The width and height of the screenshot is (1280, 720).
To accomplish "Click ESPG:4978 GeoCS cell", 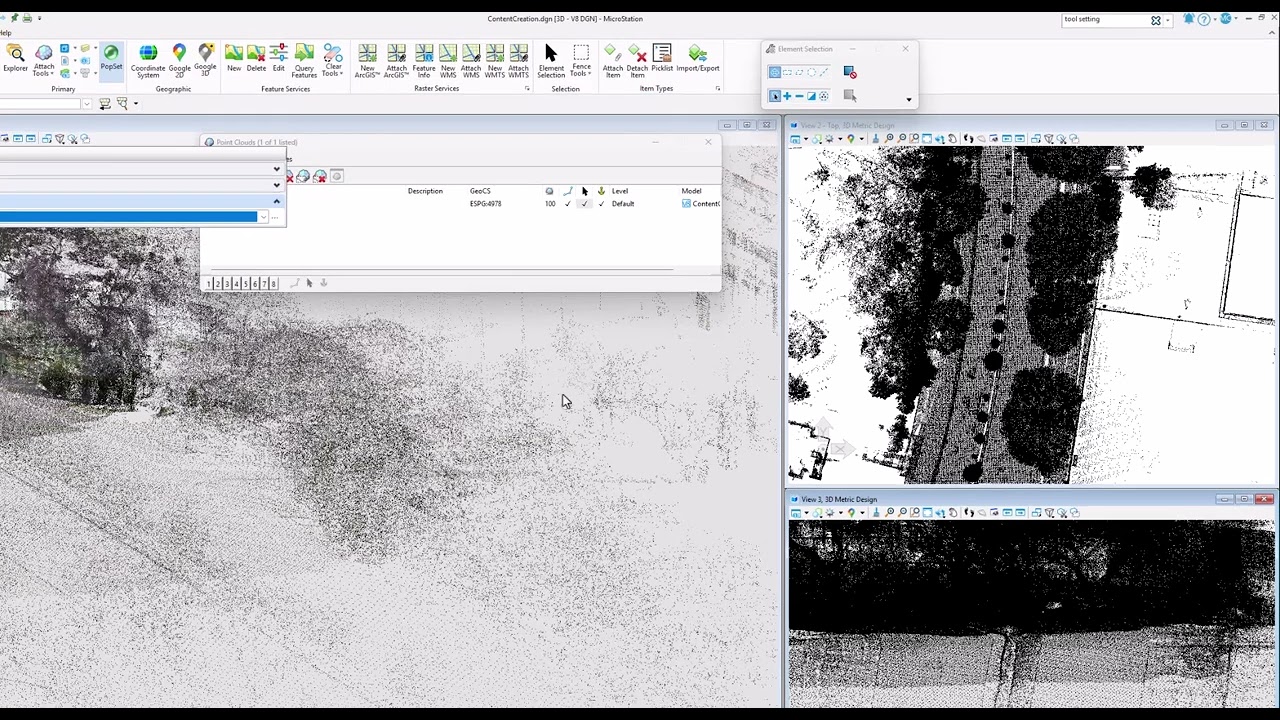I will (485, 204).
